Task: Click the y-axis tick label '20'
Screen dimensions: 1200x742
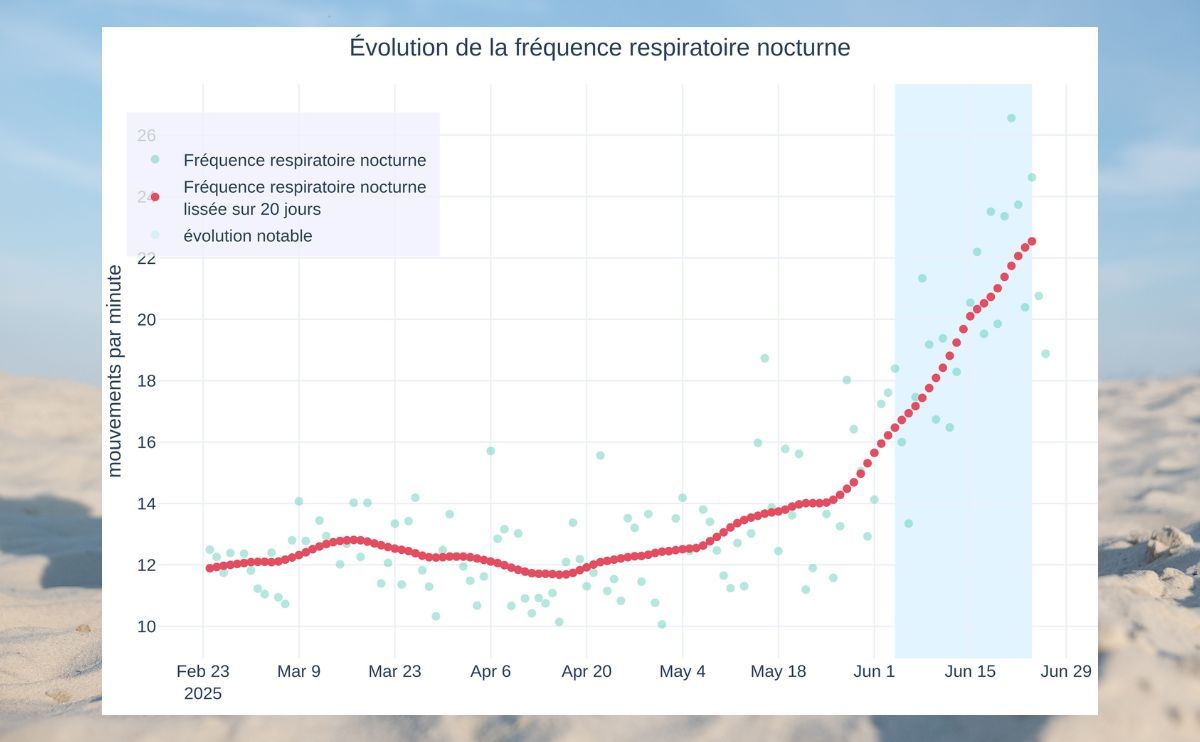Action: [x=146, y=320]
